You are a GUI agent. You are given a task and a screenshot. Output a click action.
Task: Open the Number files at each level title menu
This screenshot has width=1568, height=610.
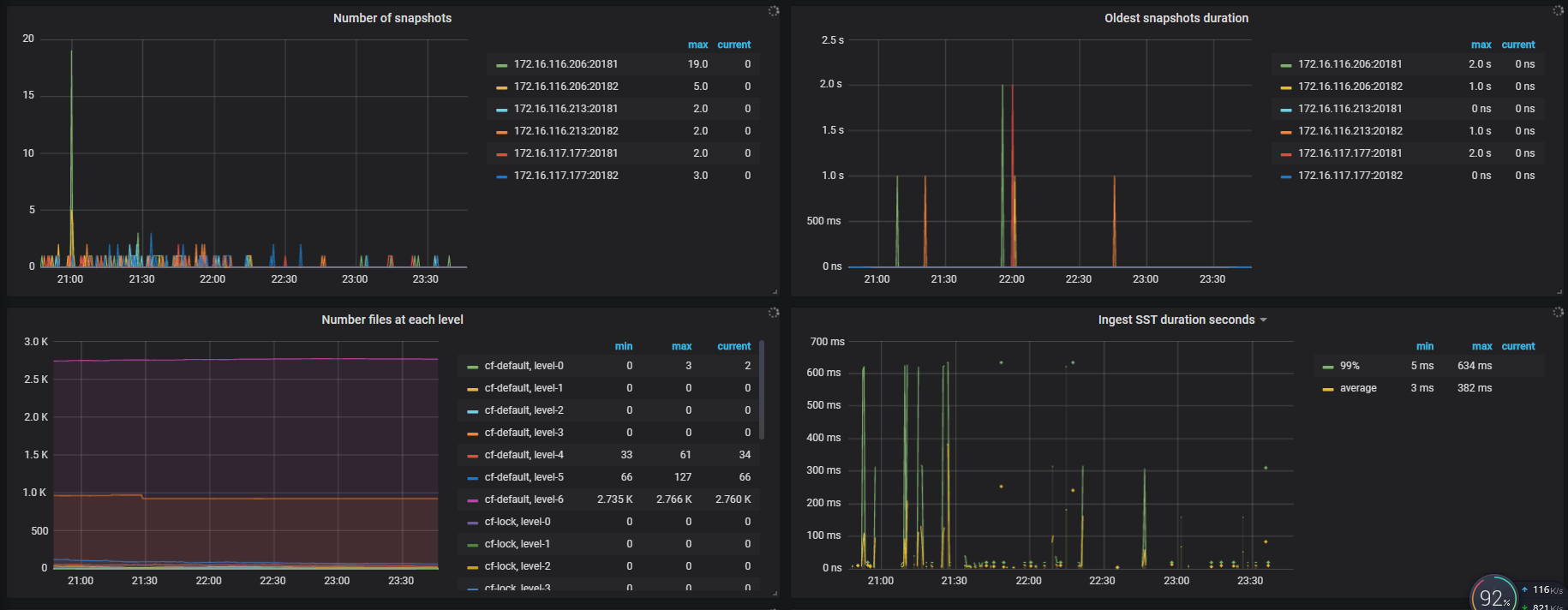tap(392, 320)
